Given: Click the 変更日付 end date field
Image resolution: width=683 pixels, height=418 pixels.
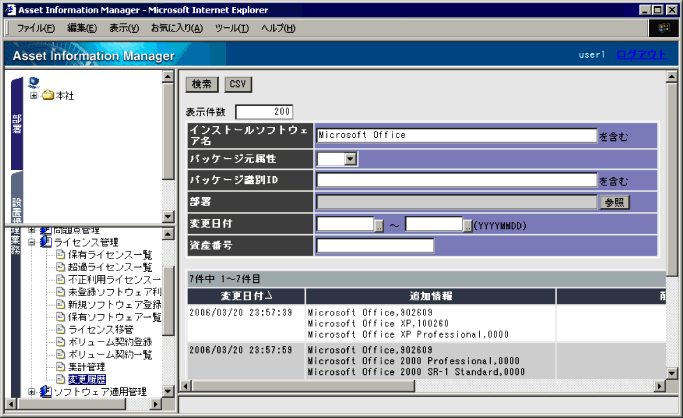Looking at the screenshot, I should pyautogui.click(x=434, y=224).
